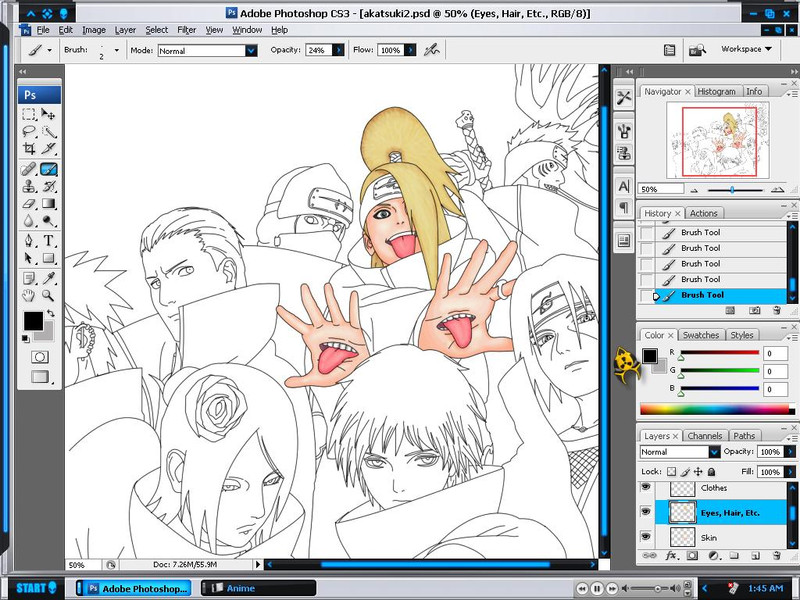Select the Rectangular Marquee tool
The width and height of the screenshot is (800, 600).
tap(29, 114)
